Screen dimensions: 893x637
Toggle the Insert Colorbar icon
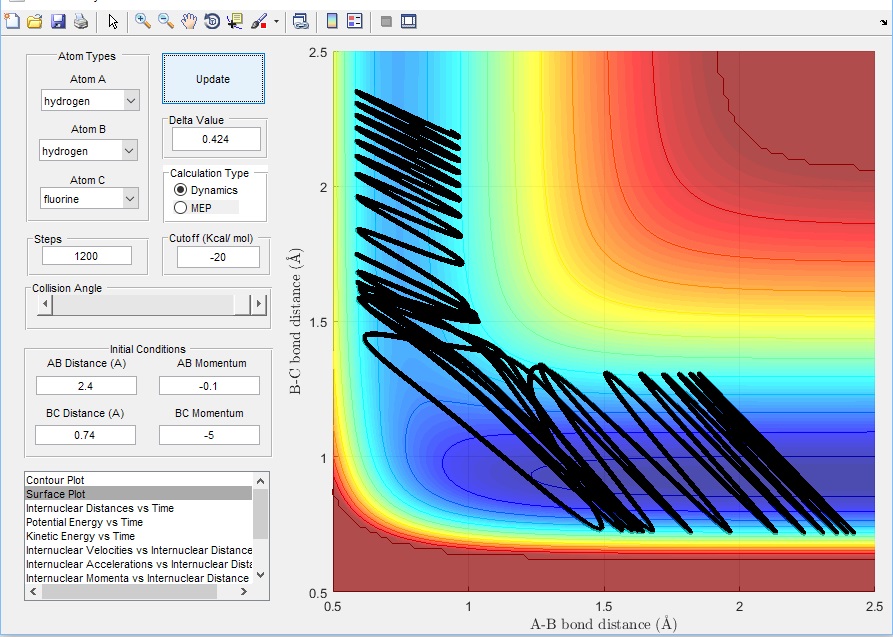coord(333,21)
